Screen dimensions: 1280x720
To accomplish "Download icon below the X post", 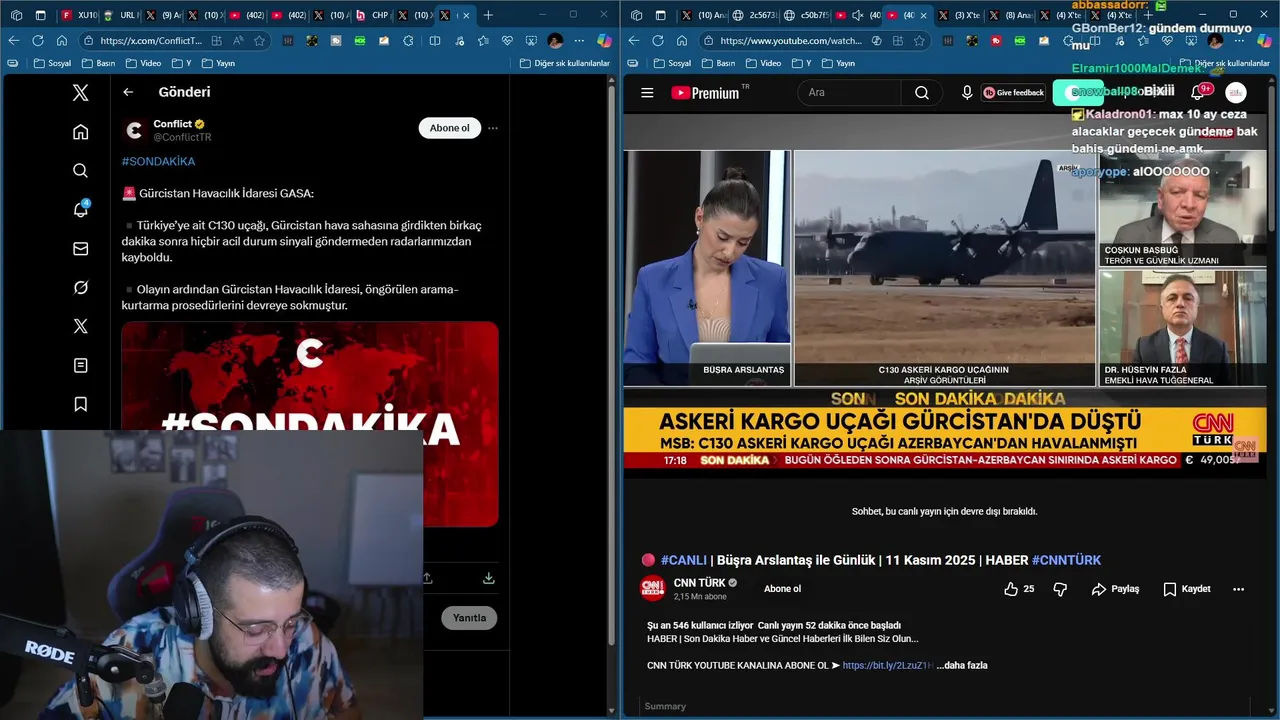I will (488, 578).
